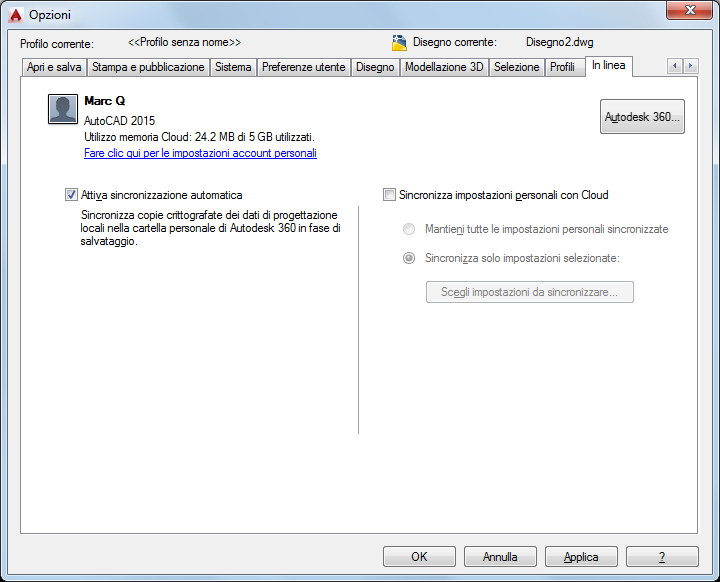Select Sincronizza solo impostazioni selezionate option
The image size is (720, 582).
click(409, 258)
